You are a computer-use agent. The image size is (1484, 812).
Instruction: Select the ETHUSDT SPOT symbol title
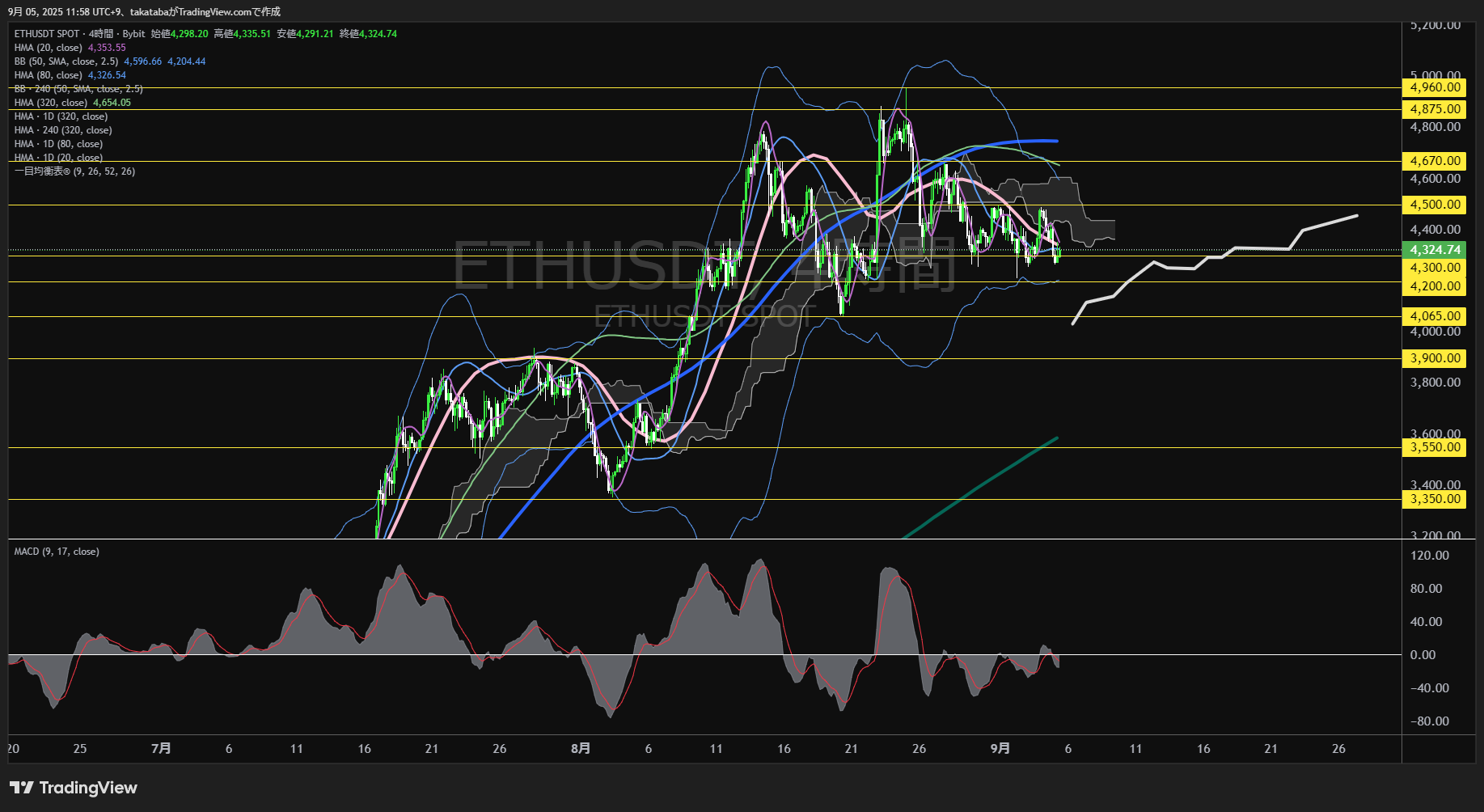click(x=47, y=34)
